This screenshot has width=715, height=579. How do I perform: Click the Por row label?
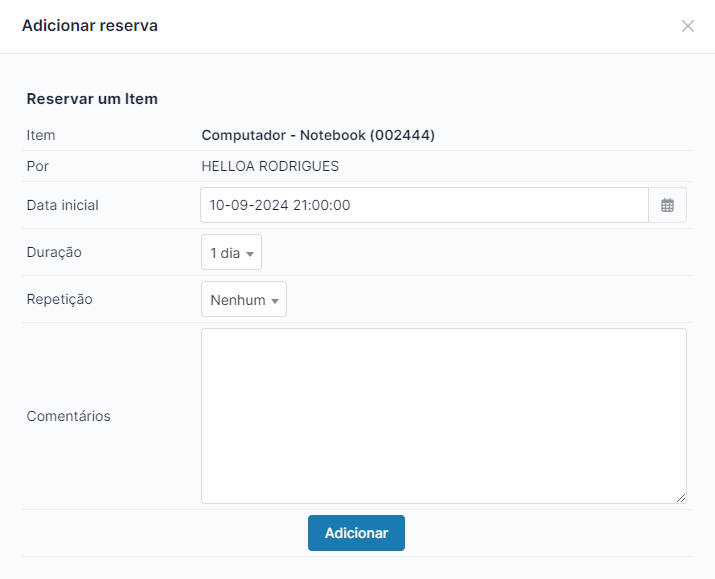37,166
